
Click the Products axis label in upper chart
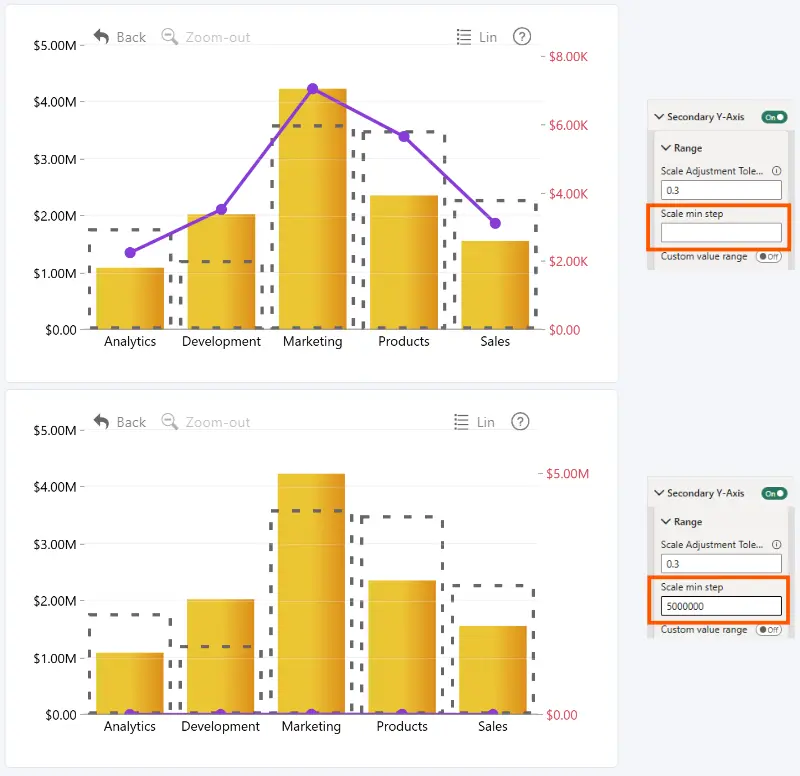point(404,341)
